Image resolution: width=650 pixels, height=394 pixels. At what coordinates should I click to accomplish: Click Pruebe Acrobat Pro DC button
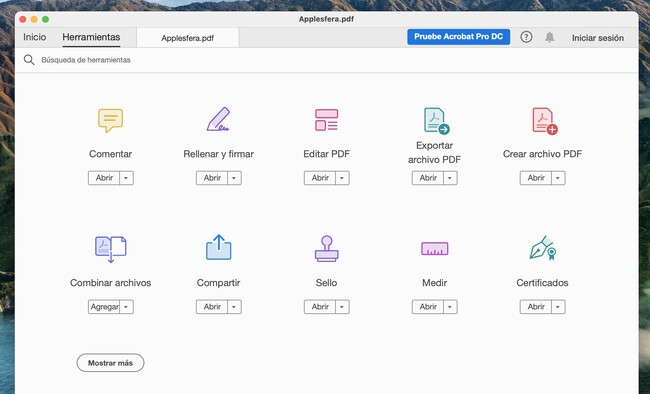(x=458, y=37)
